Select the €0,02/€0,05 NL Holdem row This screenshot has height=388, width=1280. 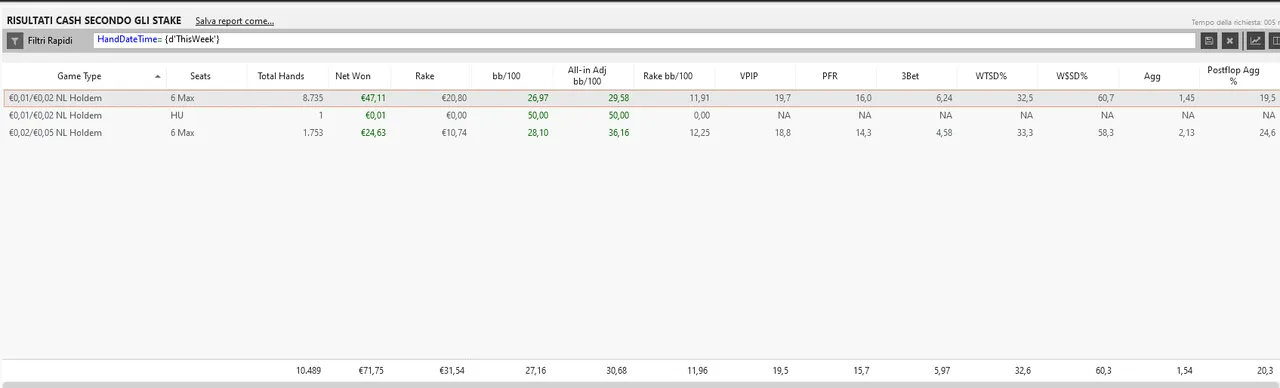[640, 132]
